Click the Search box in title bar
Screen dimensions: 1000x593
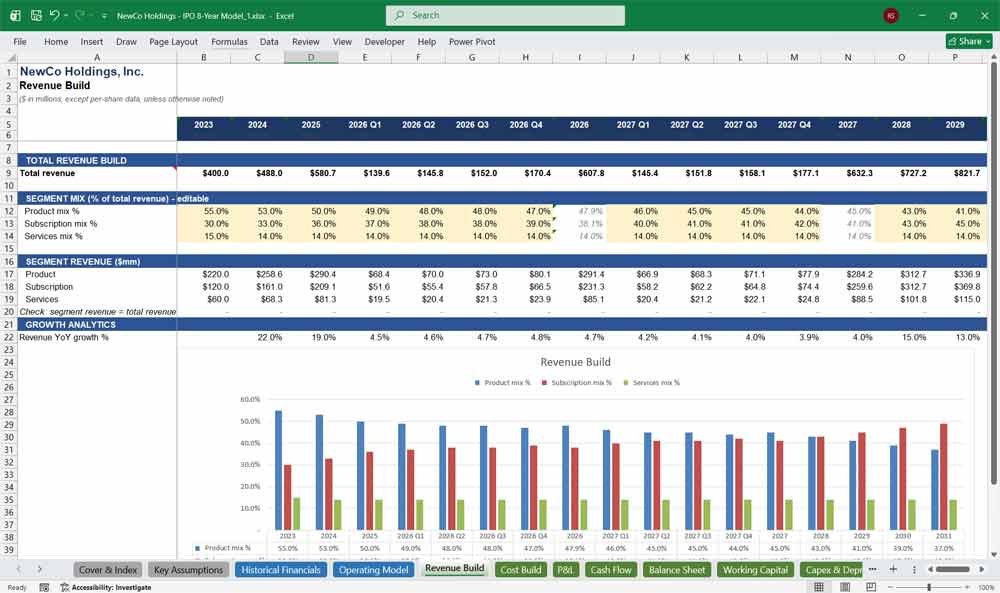(505, 15)
